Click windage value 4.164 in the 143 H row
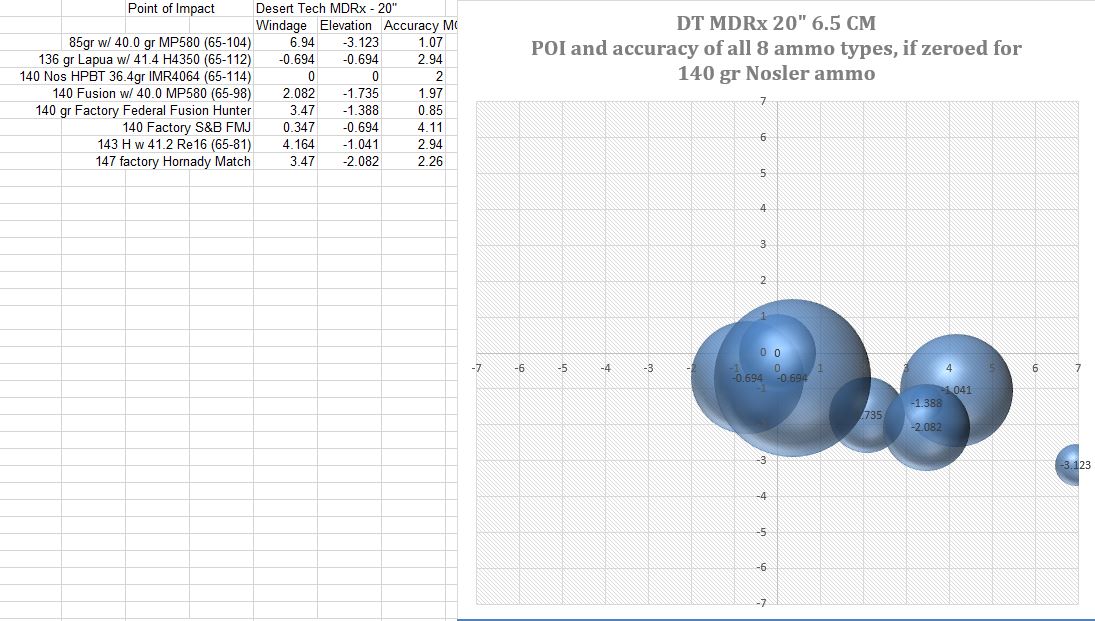Image resolution: width=1095 pixels, height=621 pixels. pos(299,144)
